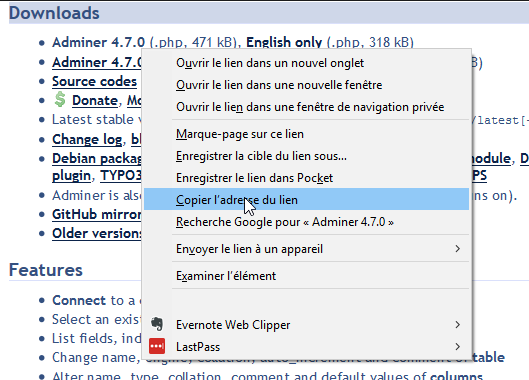Image resolution: width=529 pixels, height=380 pixels.
Task: Open the 'Debian package' link
Action: pos(97,159)
